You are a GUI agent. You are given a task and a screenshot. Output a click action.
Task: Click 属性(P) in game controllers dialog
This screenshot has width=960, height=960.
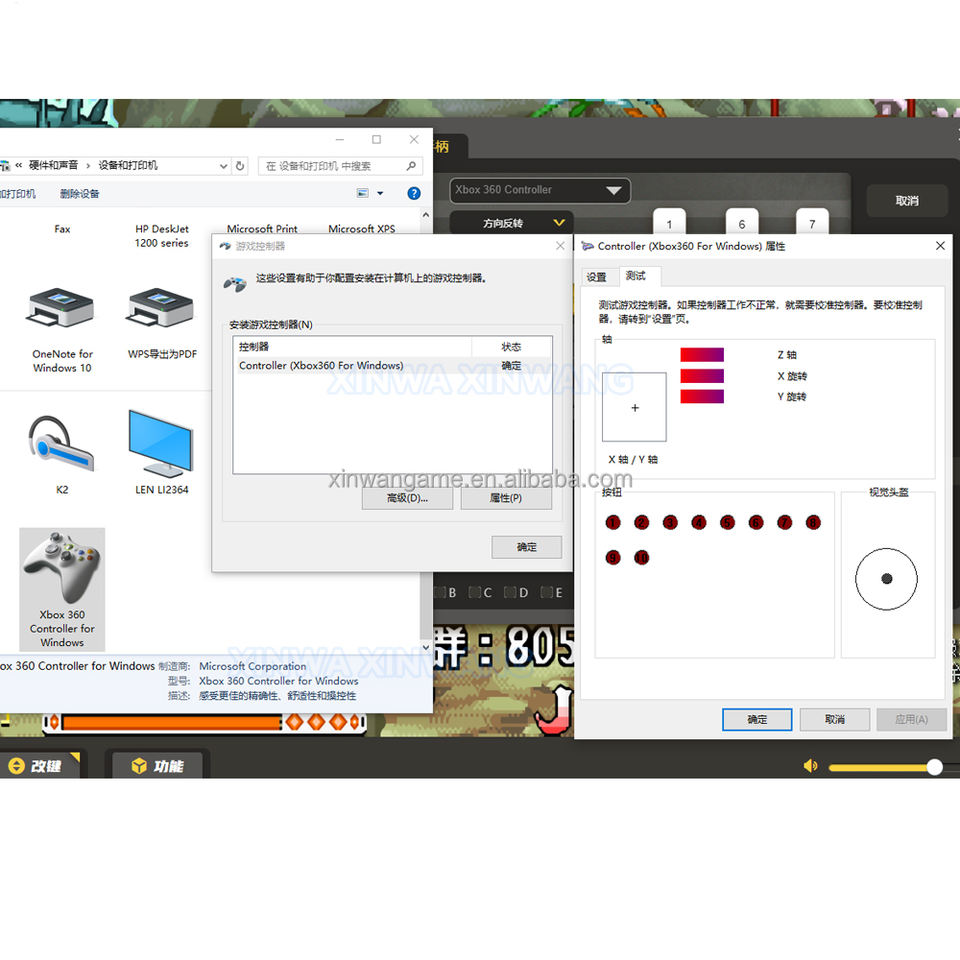(x=506, y=498)
